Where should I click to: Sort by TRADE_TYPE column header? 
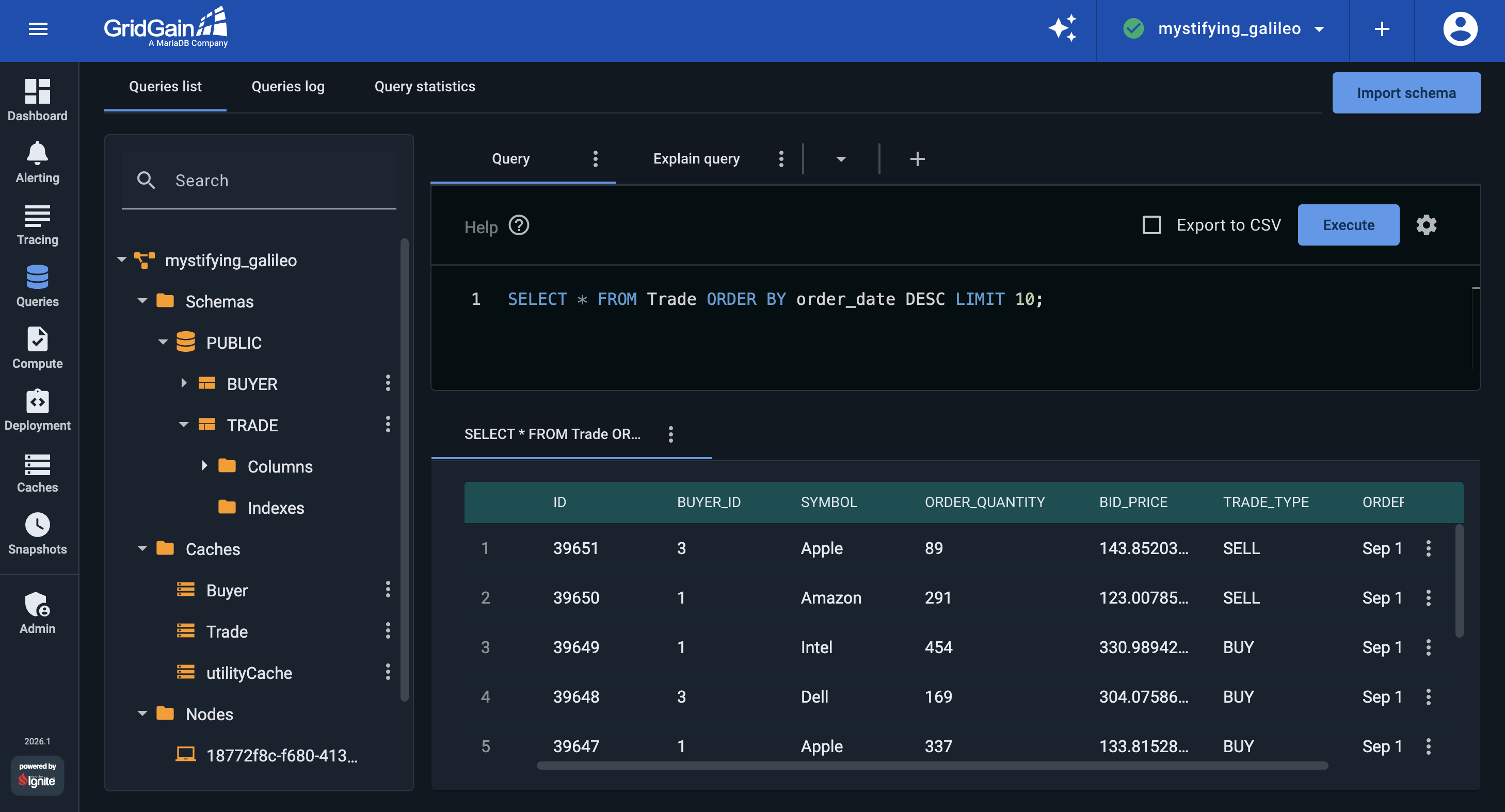point(1266,502)
